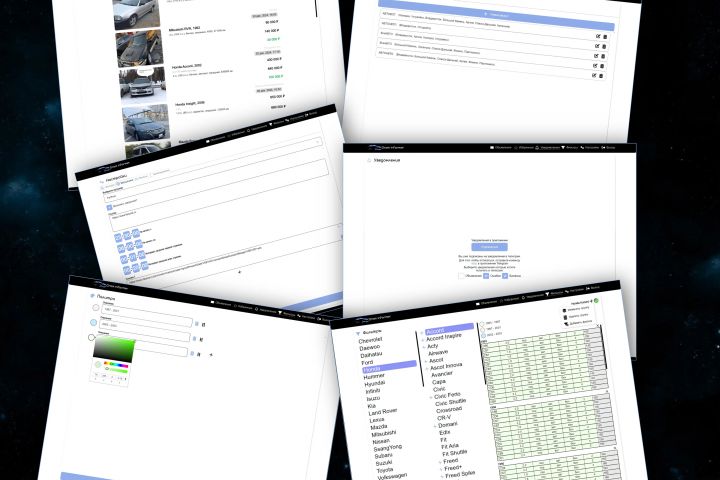Click trash icon next to second Палитра input
Screen dimensions: 720x480
201,339
